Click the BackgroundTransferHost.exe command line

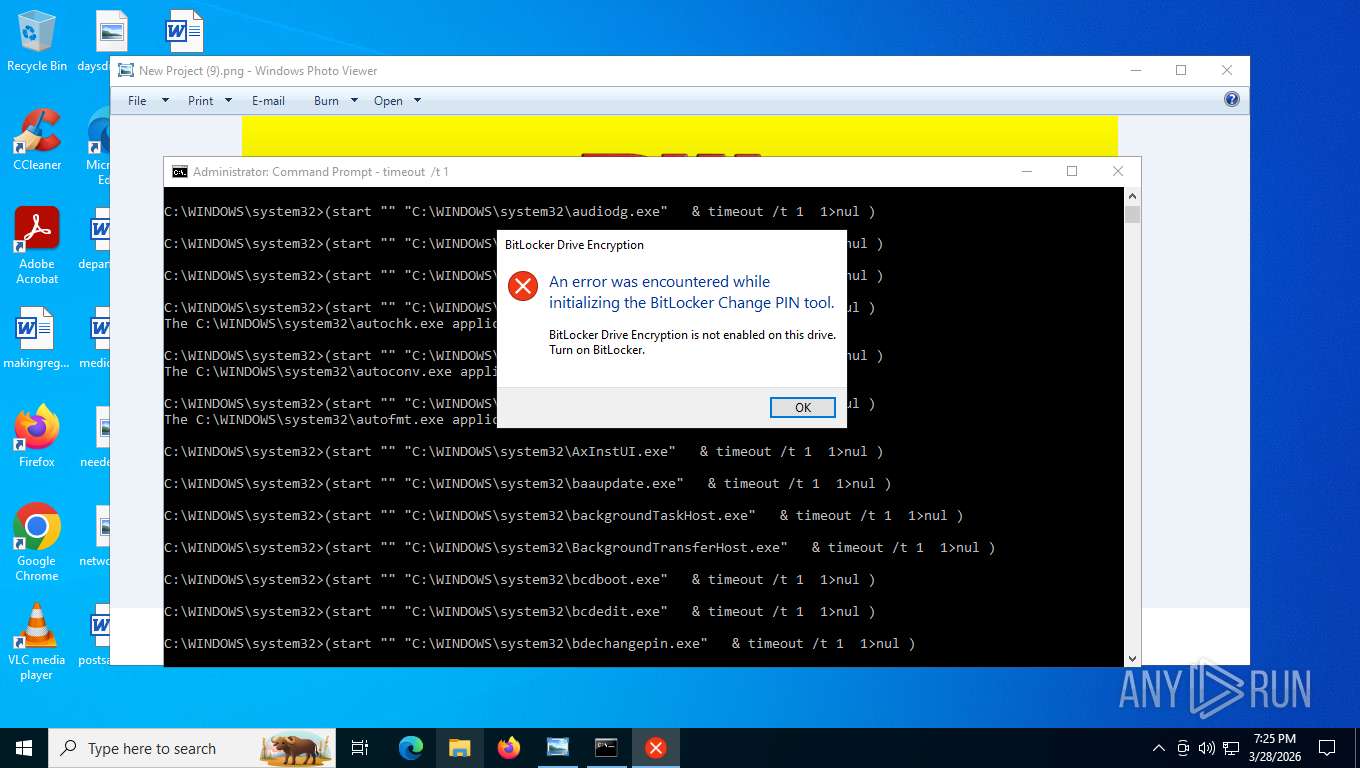point(580,547)
